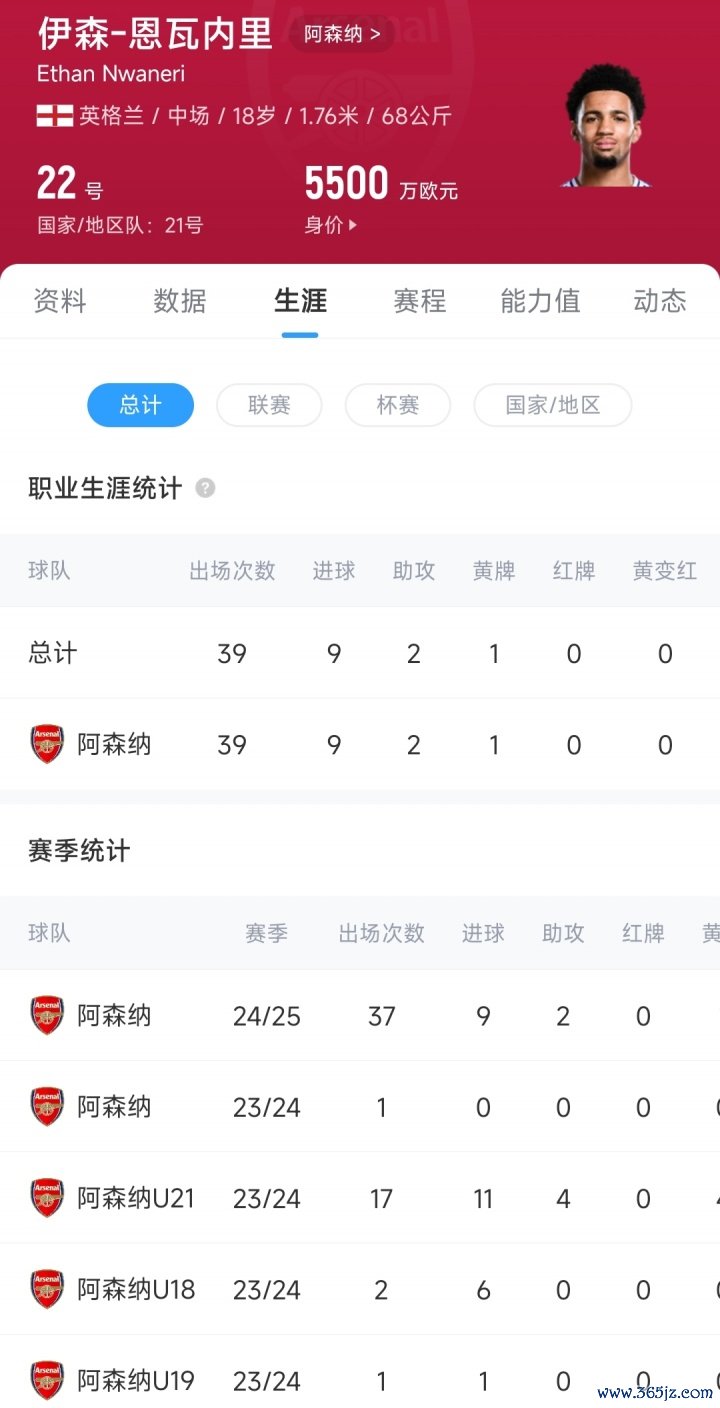Click Ethan Nwaneri's player portrait
The width and height of the screenshot is (720, 1408).
coord(607,126)
